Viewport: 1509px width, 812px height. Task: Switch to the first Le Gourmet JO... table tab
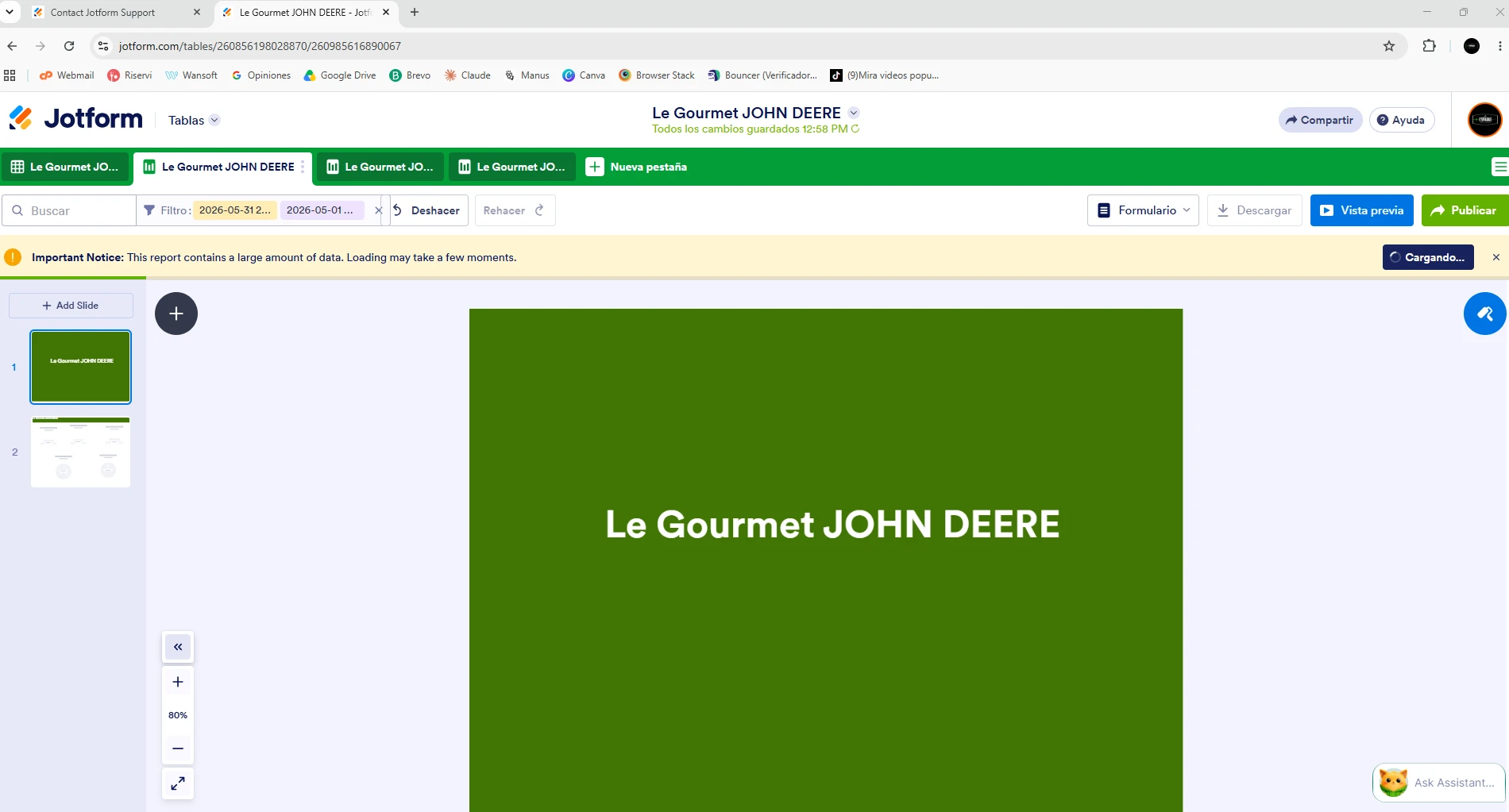point(64,167)
